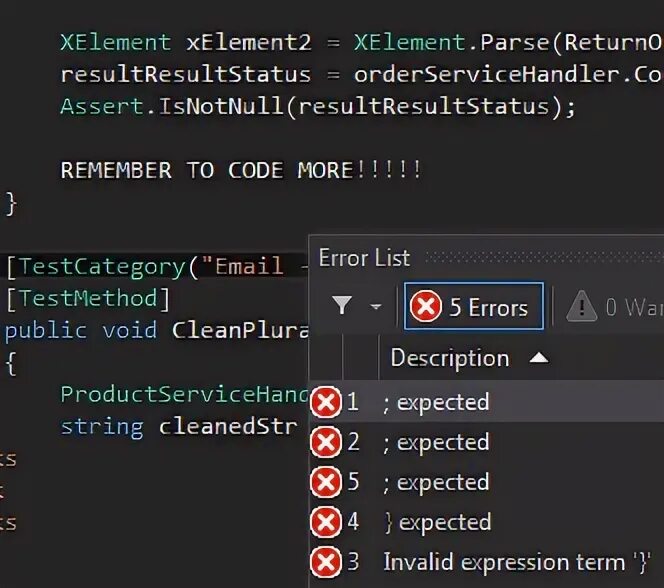
Task: Click the Error List panel title
Action: [364, 258]
